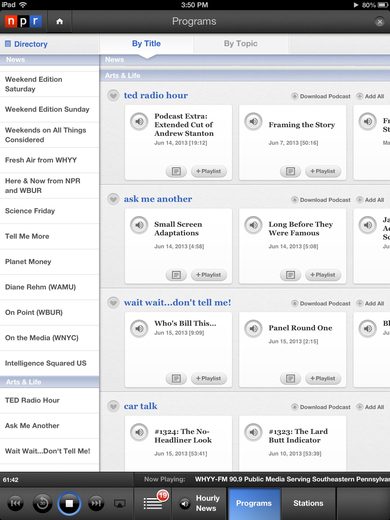Switch to the By Title tab
Image resolution: width=390 pixels, height=520 pixels.
click(x=146, y=44)
